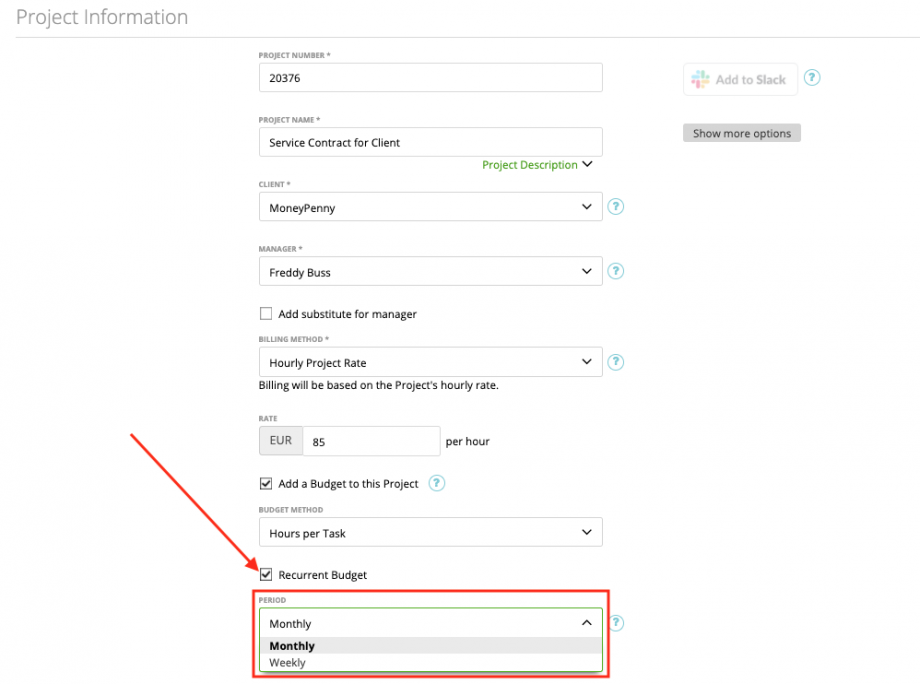Image resolution: width=920 pixels, height=684 pixels.
Task: Open the Client help tooltip icon
Action: pos(615,207)
